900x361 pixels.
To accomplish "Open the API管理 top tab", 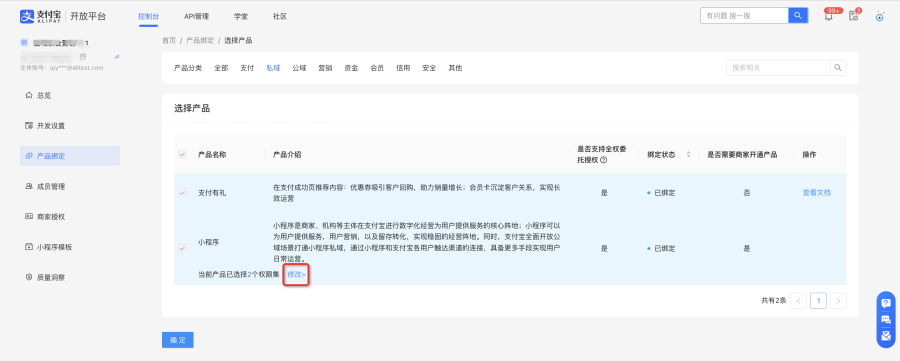I will click(x=196, y=16).
